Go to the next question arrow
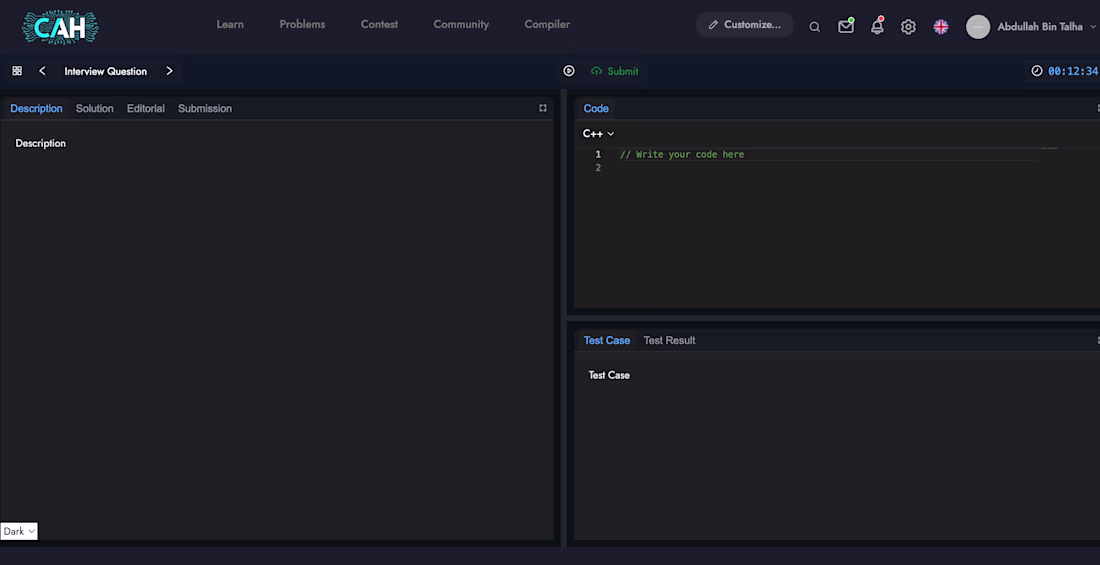Viewport: 1100px width, 565px height. click(169, 71)
